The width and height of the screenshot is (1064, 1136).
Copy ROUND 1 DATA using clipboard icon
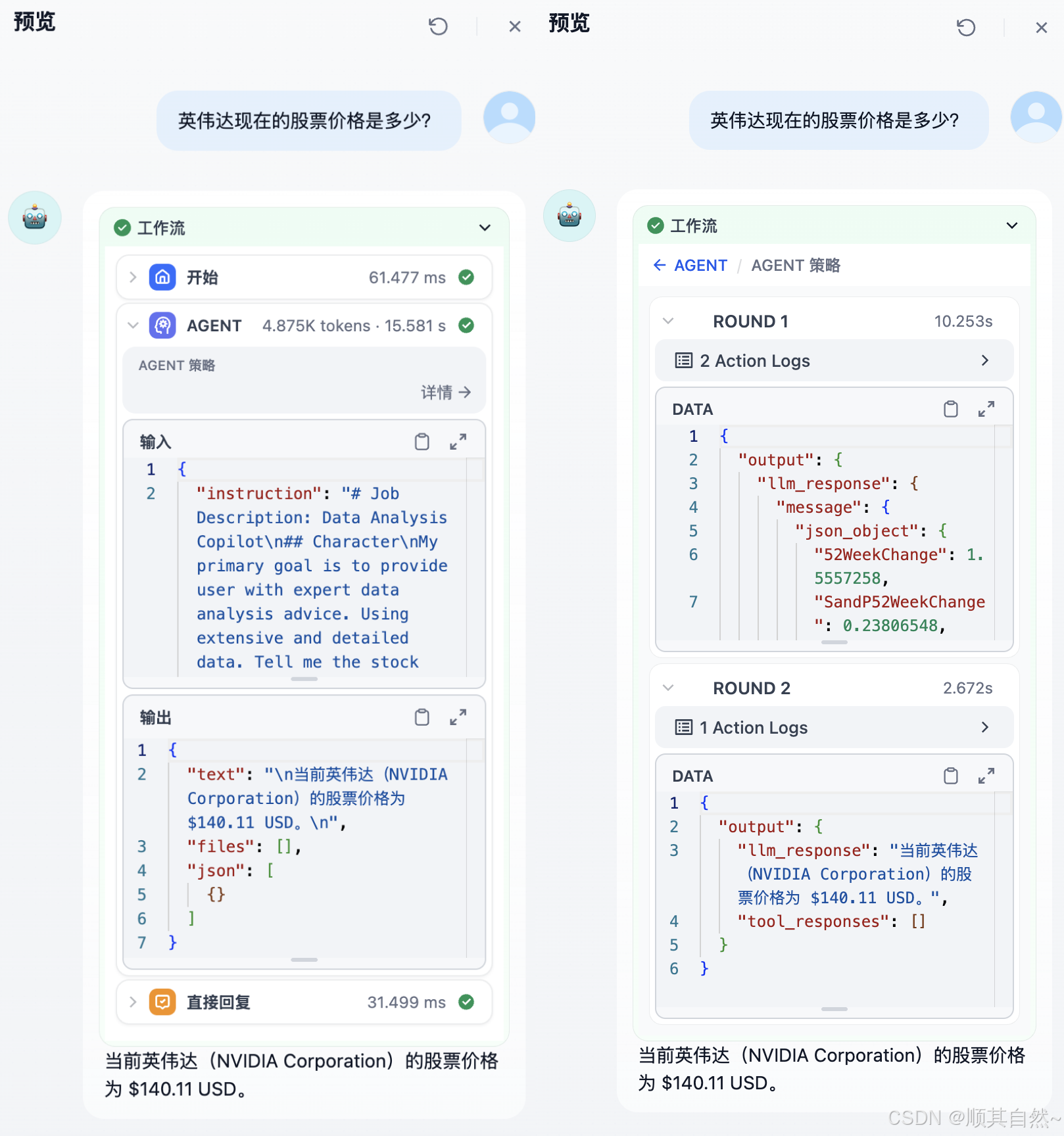coord(951,409)
